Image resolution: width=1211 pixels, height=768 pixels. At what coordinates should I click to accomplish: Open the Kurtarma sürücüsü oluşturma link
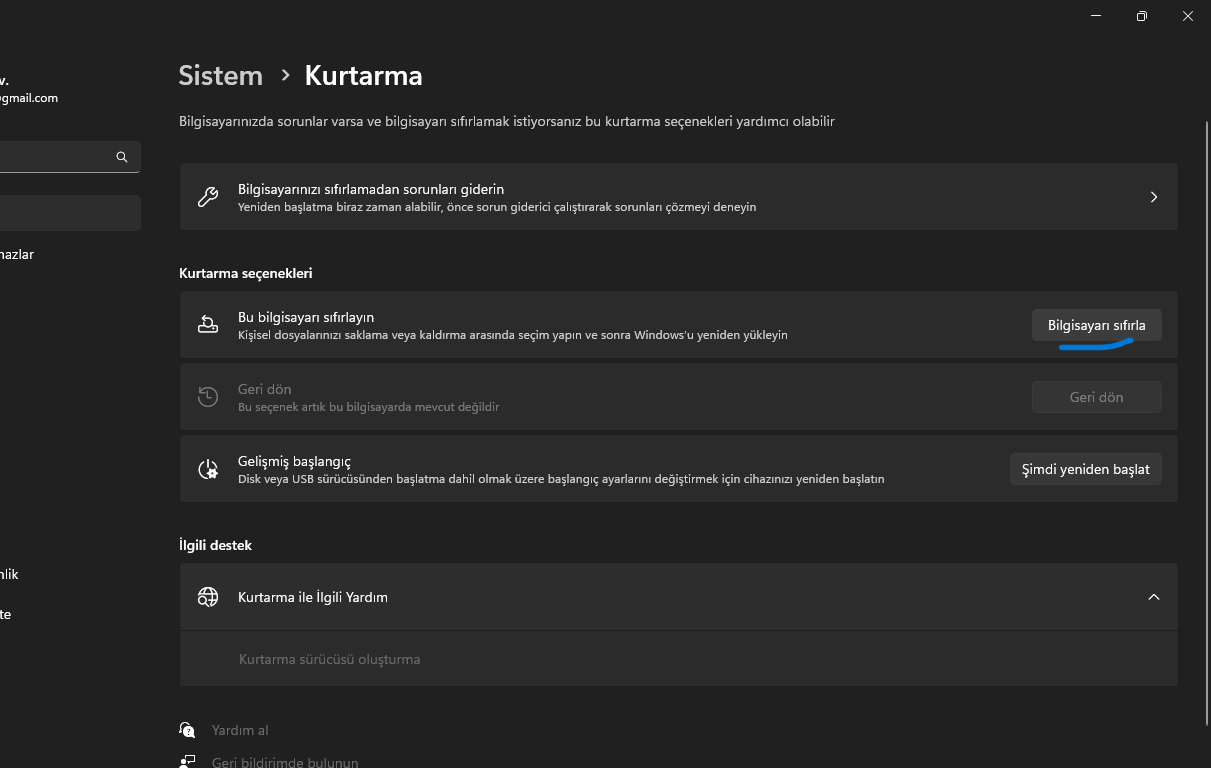[x=329, y=659]
